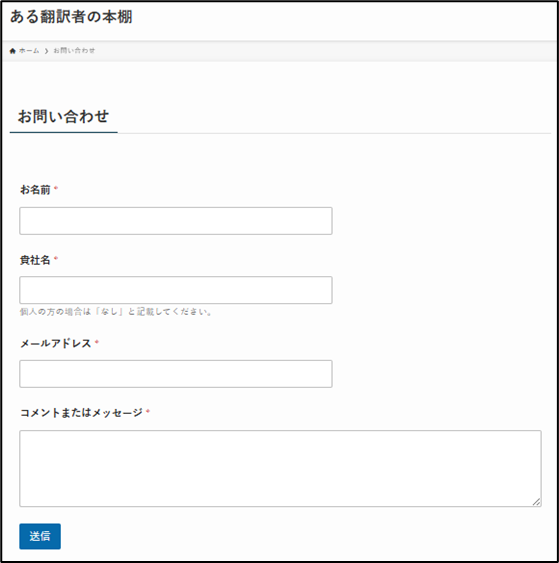Focus the メールアドレス text field
Image resolution: width=559 pixels, height=563 pixels.
click(x=176, y=374)
